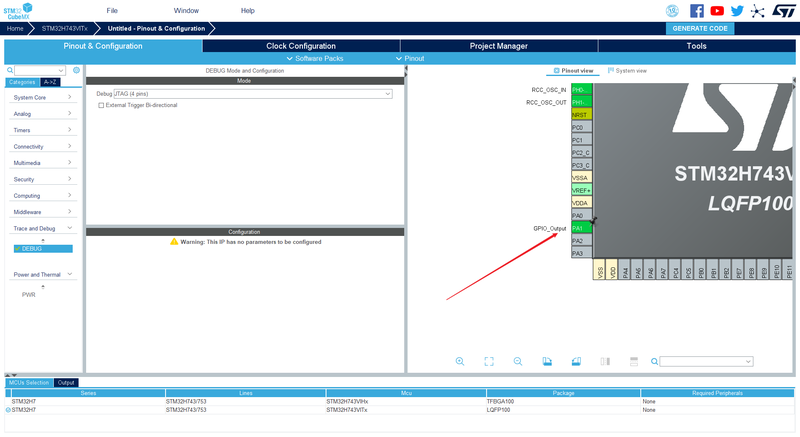The height and width of the screenshot is (437, 800).
Task: Click the PA1 pin on the chip
Action: 581,228
